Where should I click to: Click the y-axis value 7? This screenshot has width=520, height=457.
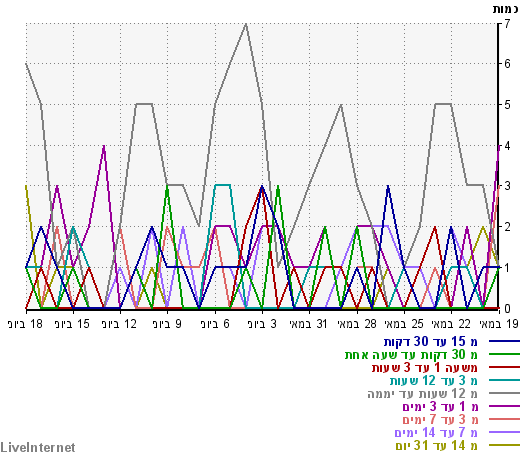point(507,24)
